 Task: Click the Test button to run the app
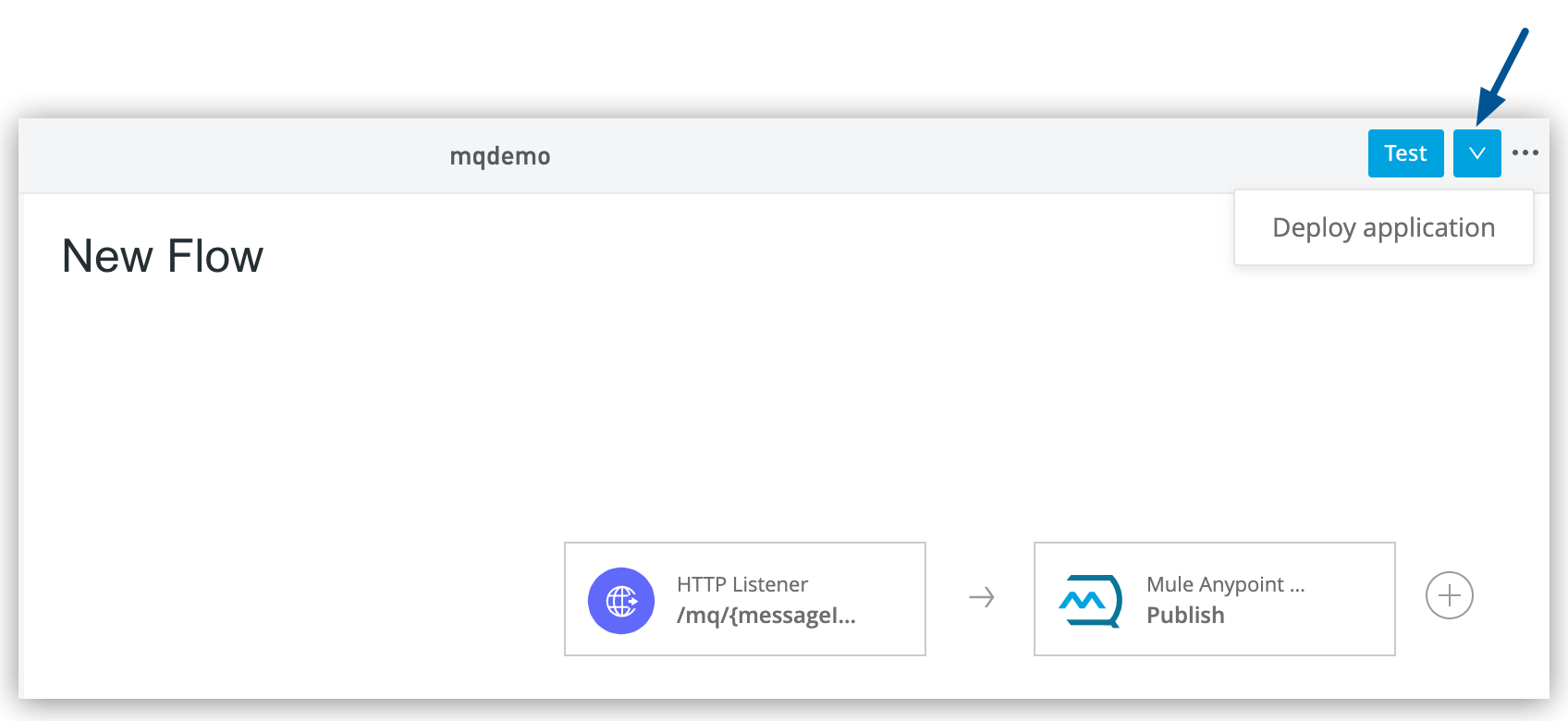pos(1405,153)
